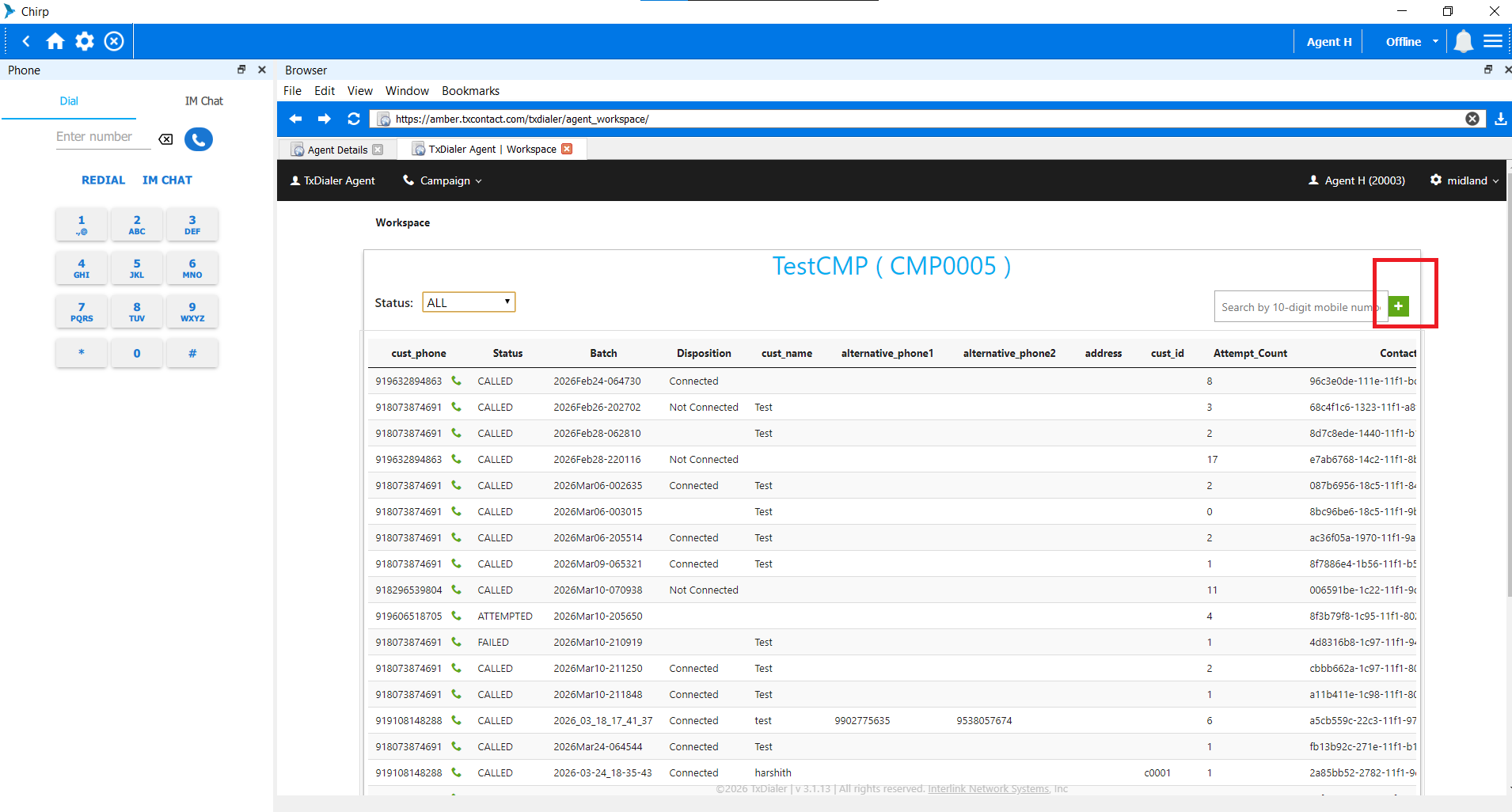Image resolution: width=1512 pixels, height=812 pixels.
Task: Expand the Offline status dropdown
Action: click(1411, 42)
